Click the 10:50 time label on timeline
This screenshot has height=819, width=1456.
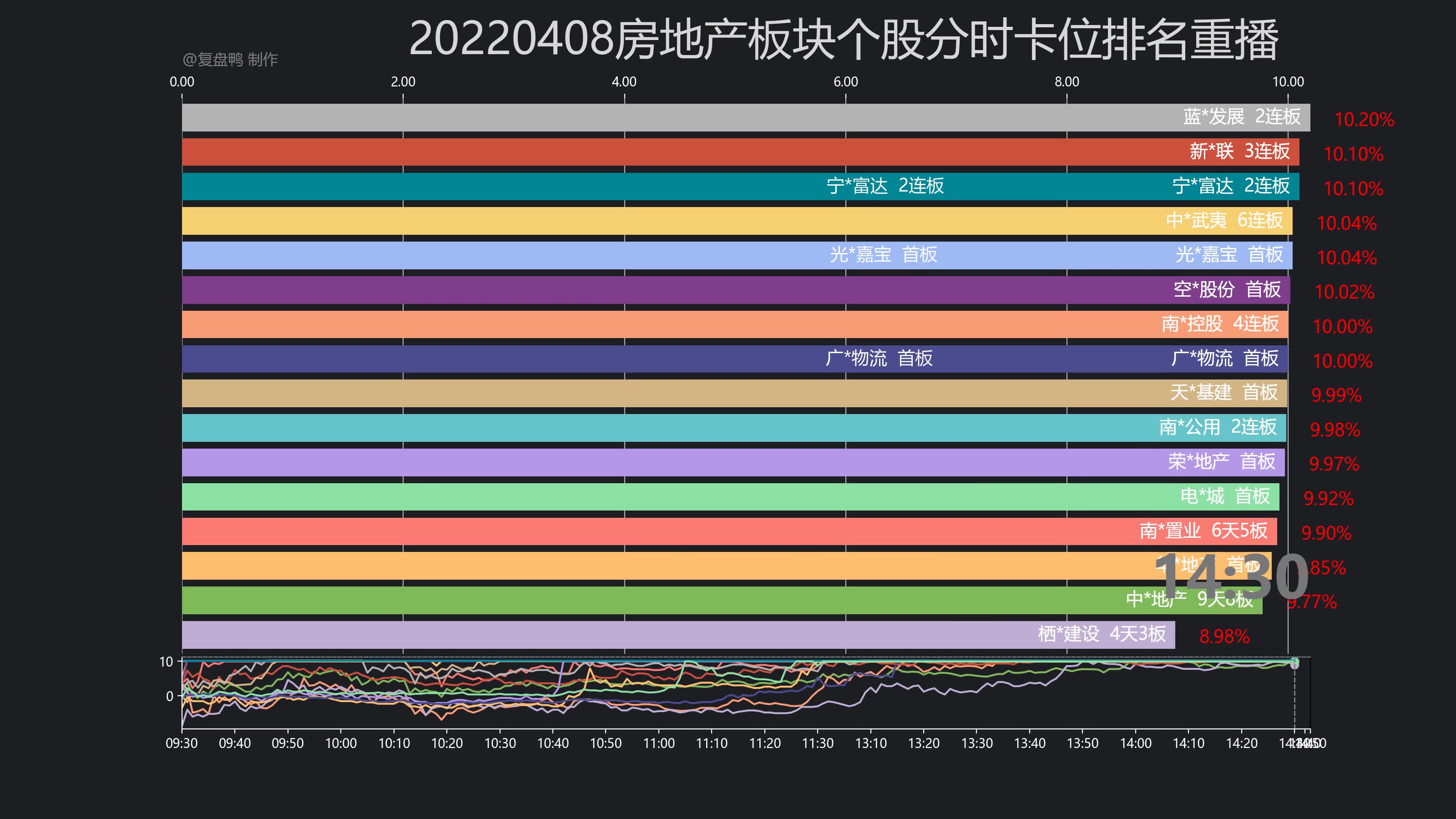tap(606, 743)
